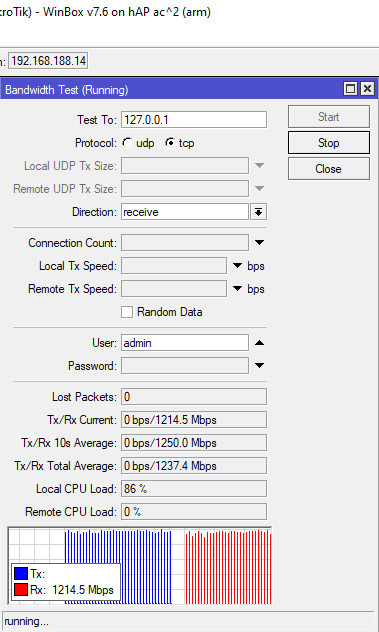379x632 pixels.
Task: Expand the Remote UDP Tx Size arrow
Action: [259, 189]
